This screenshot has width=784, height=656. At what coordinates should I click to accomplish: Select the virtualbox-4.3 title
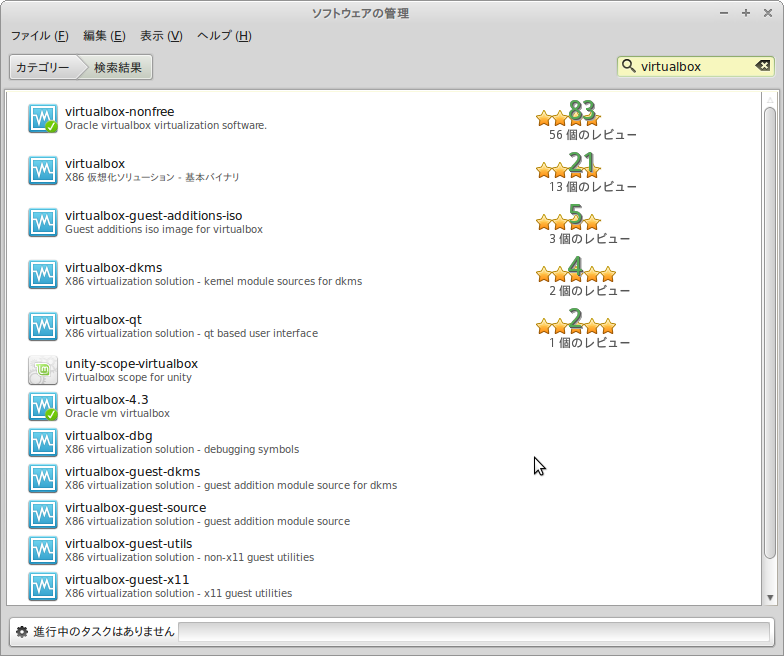pos(106,400)
